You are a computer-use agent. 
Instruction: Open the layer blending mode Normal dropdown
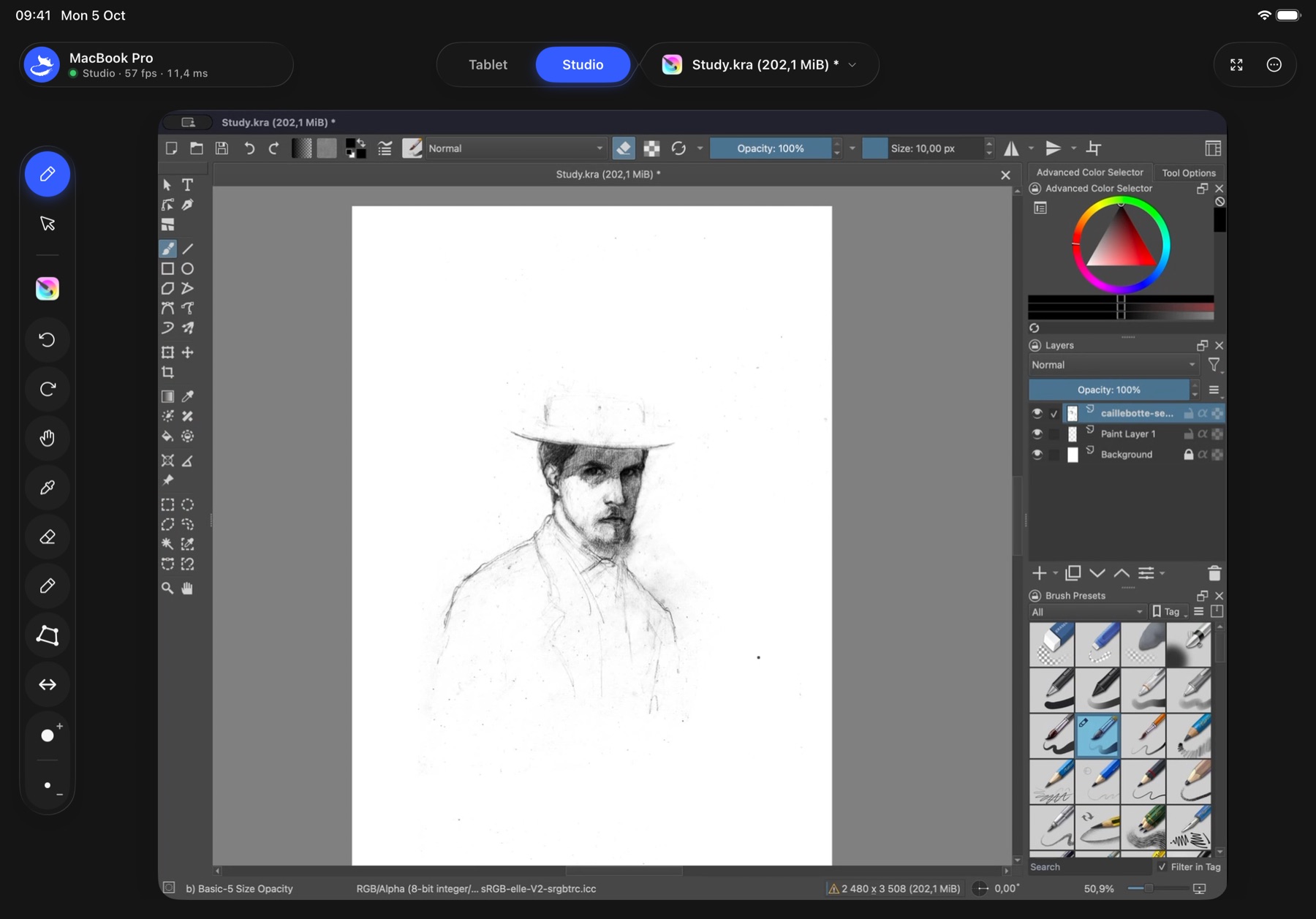tap(1114, 365)
